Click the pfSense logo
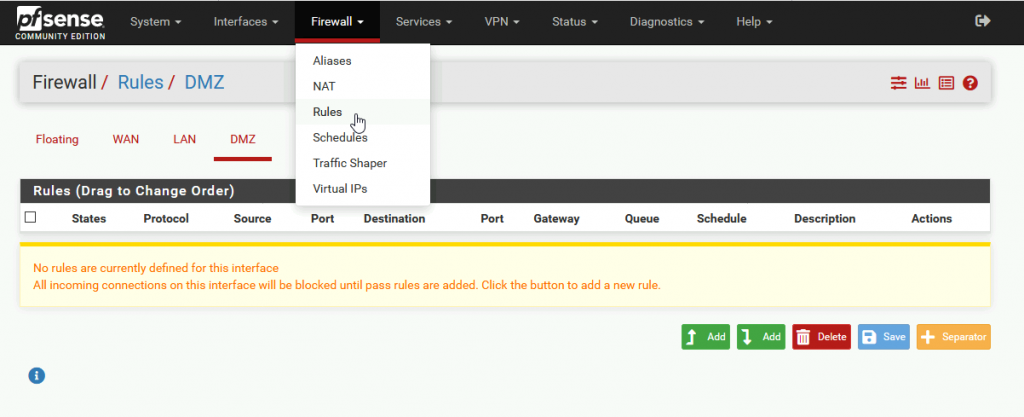Image resolution: width=1024 pixels, height=417 pixels. pyautogui.click(x=61, y=22)
